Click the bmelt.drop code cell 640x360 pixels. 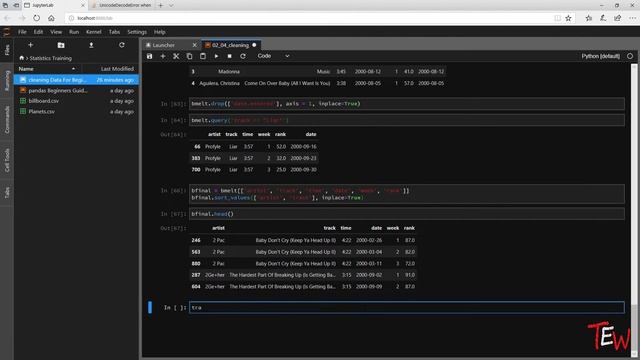407,104
